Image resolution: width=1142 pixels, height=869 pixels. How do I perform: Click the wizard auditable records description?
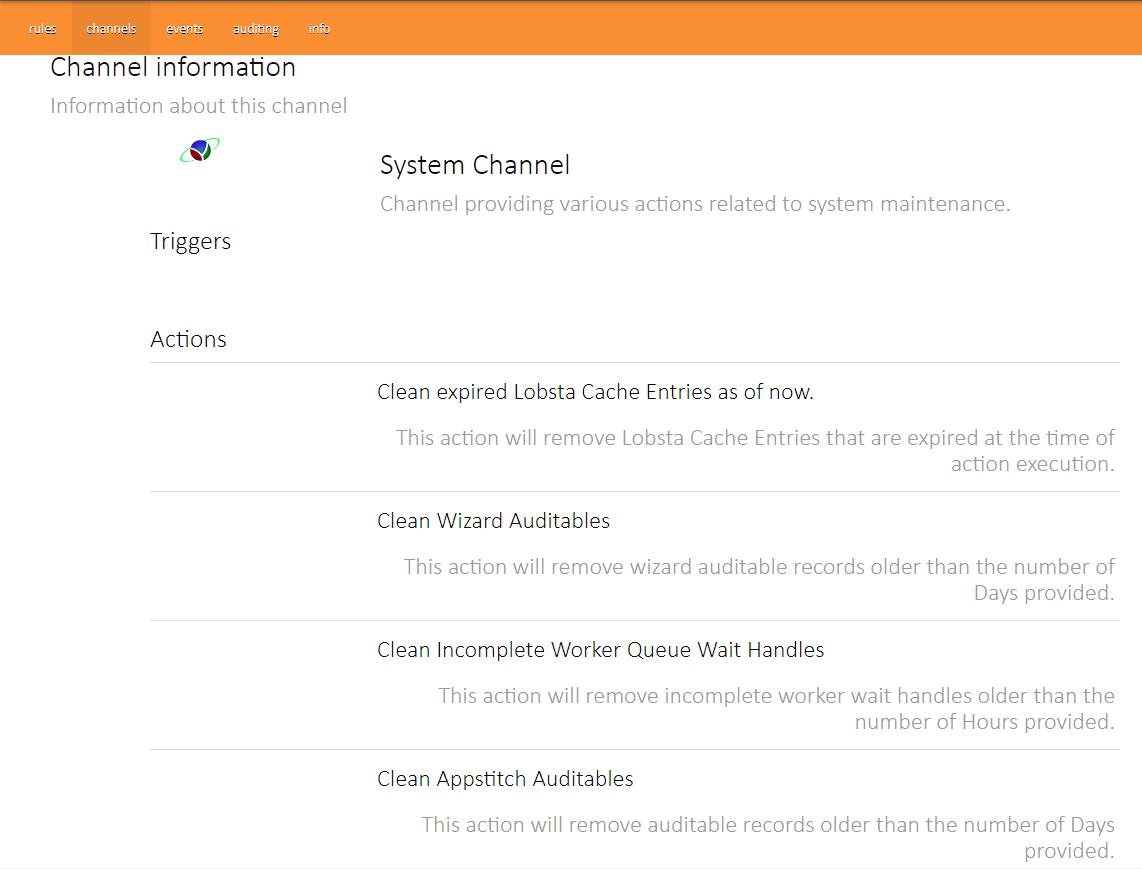pyautogui.click(x=758, y=579)
